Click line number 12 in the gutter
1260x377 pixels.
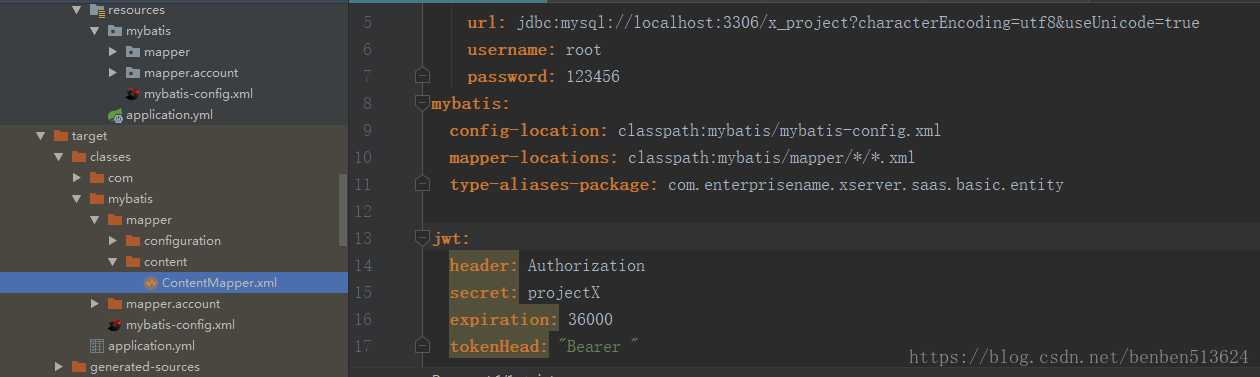(362, 211)
